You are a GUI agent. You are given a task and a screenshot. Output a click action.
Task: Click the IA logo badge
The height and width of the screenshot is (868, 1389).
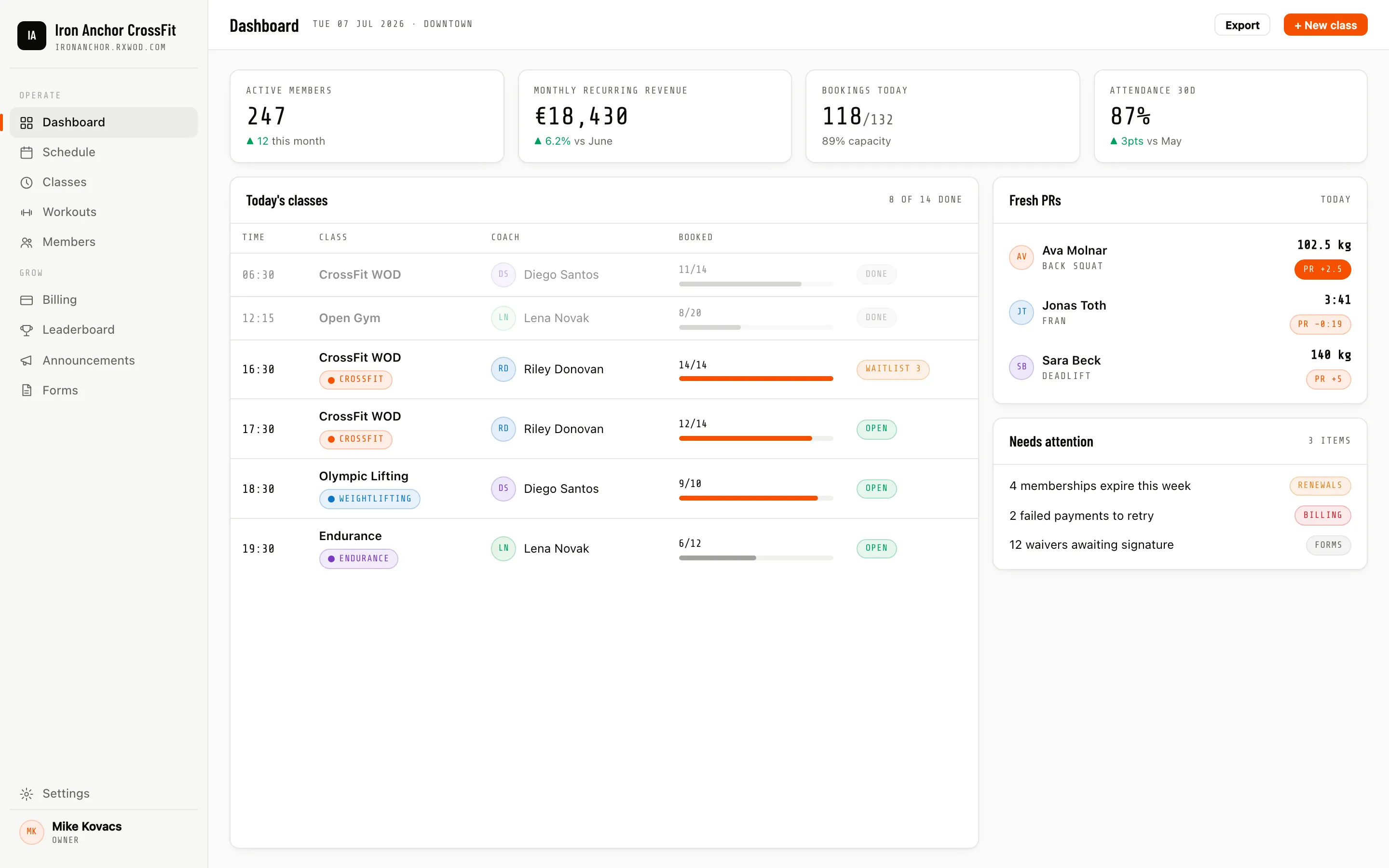click(31, 36)
